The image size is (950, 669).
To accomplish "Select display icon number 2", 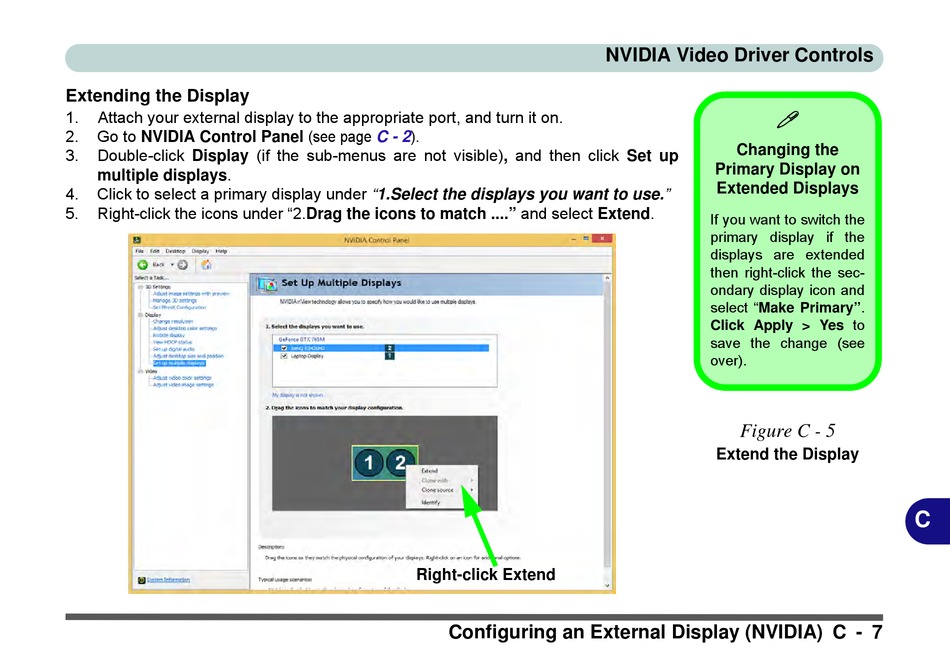I will (x=399, y=463).
